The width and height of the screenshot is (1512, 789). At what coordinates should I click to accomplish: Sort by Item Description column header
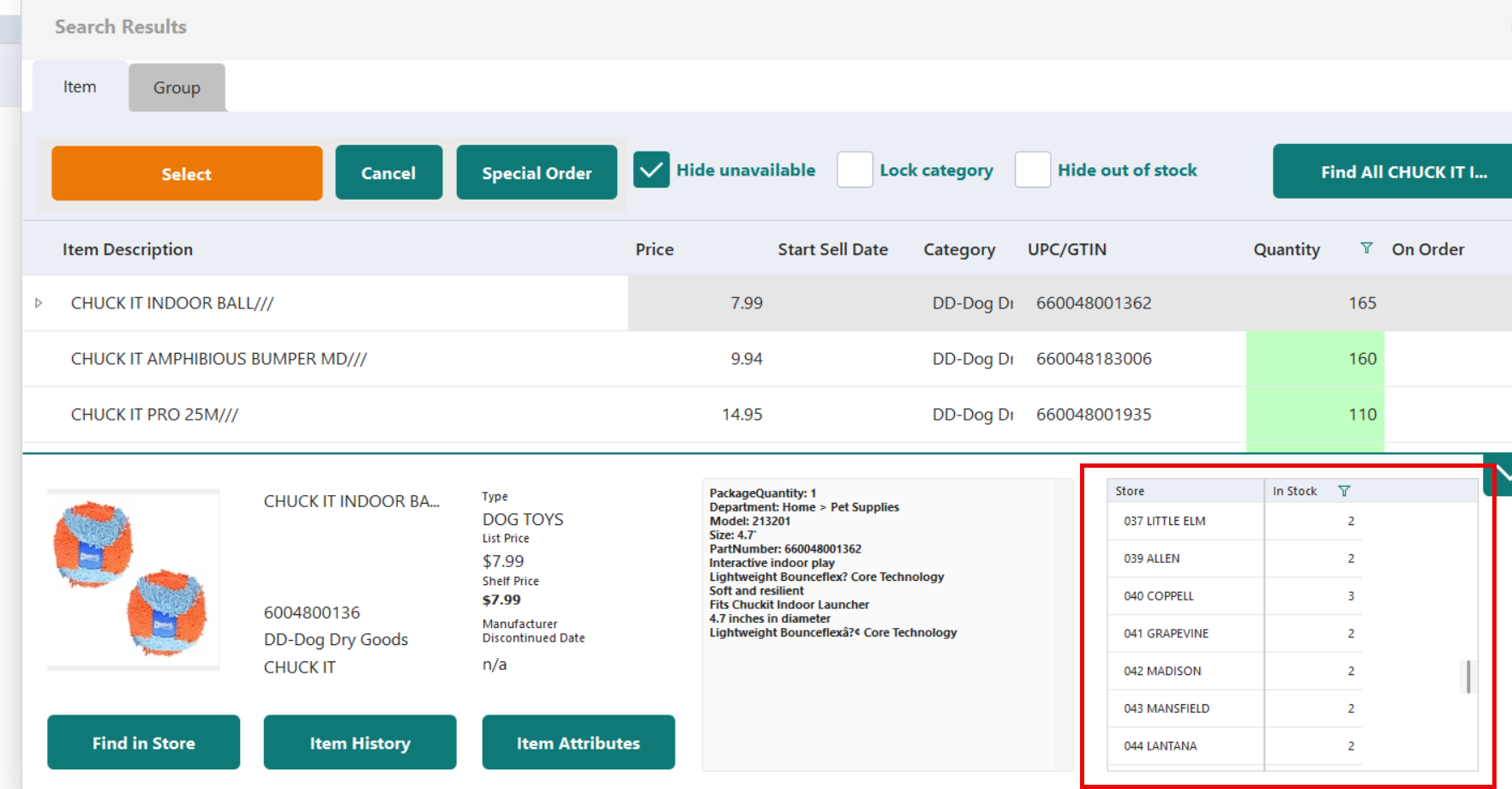click(x=128, y=249)
